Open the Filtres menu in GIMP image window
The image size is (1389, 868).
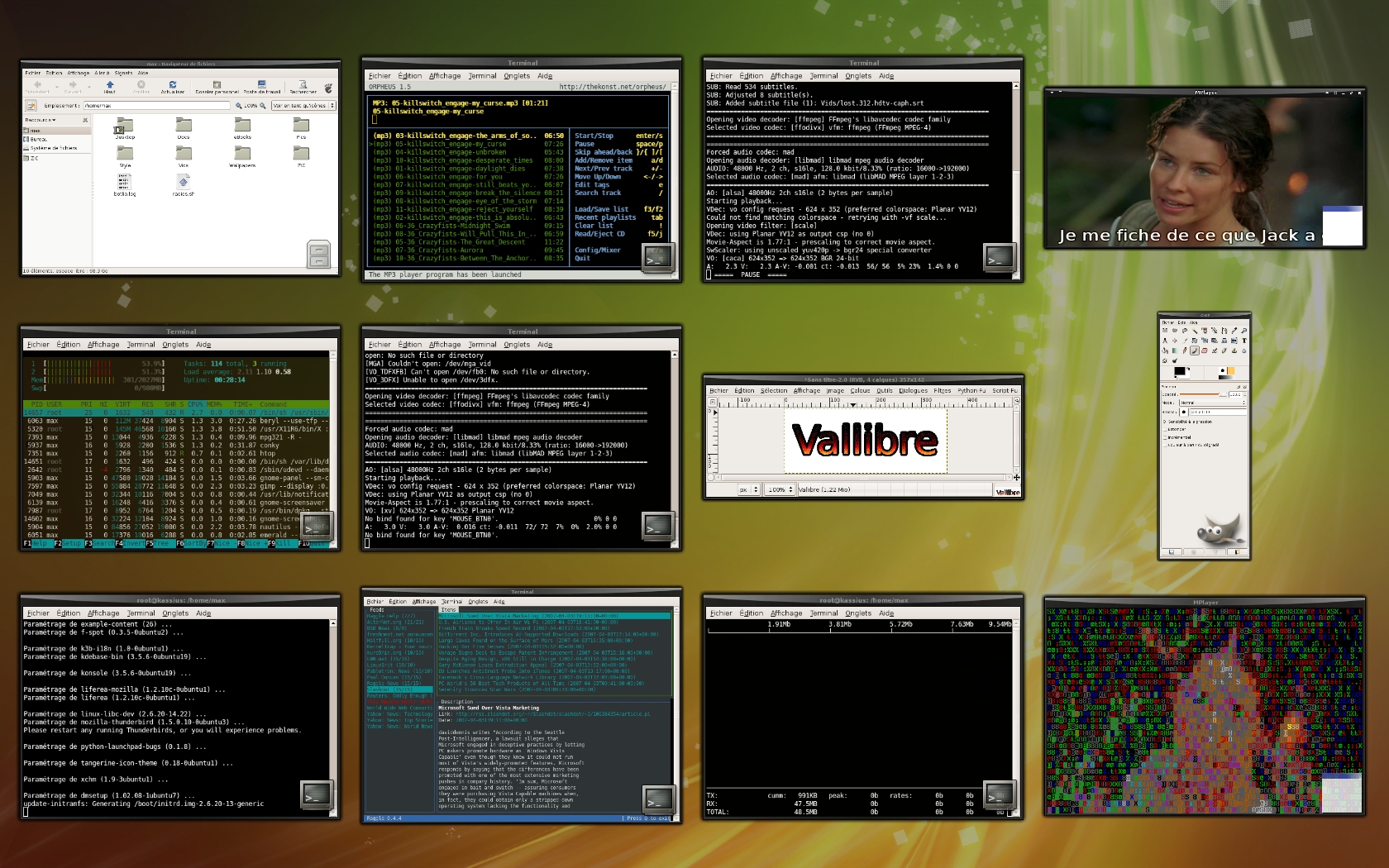click(942, 391)
